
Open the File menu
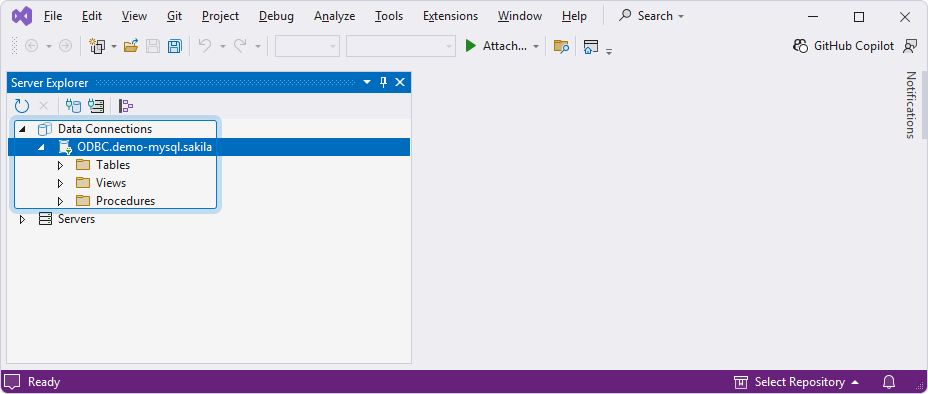(x=53, y=16)
